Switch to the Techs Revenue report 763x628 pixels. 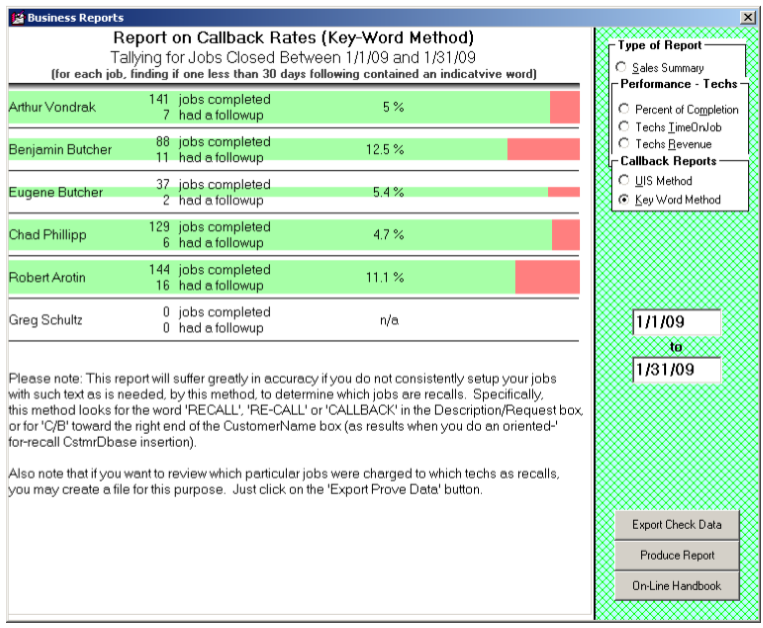pyautogui.click(x=624, y=145)
